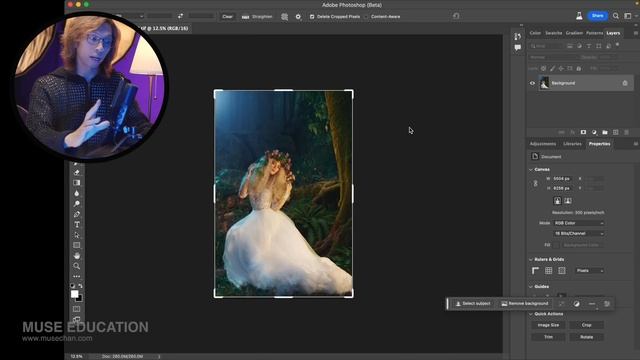
Task: Click the Clear crop ratio button
Action: coord(227,17)
